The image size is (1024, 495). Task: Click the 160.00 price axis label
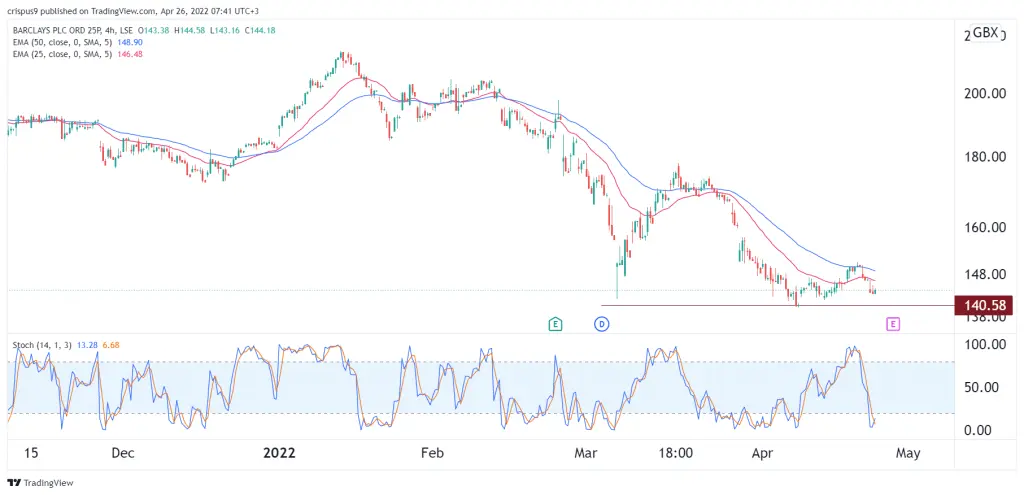[984, 228]
